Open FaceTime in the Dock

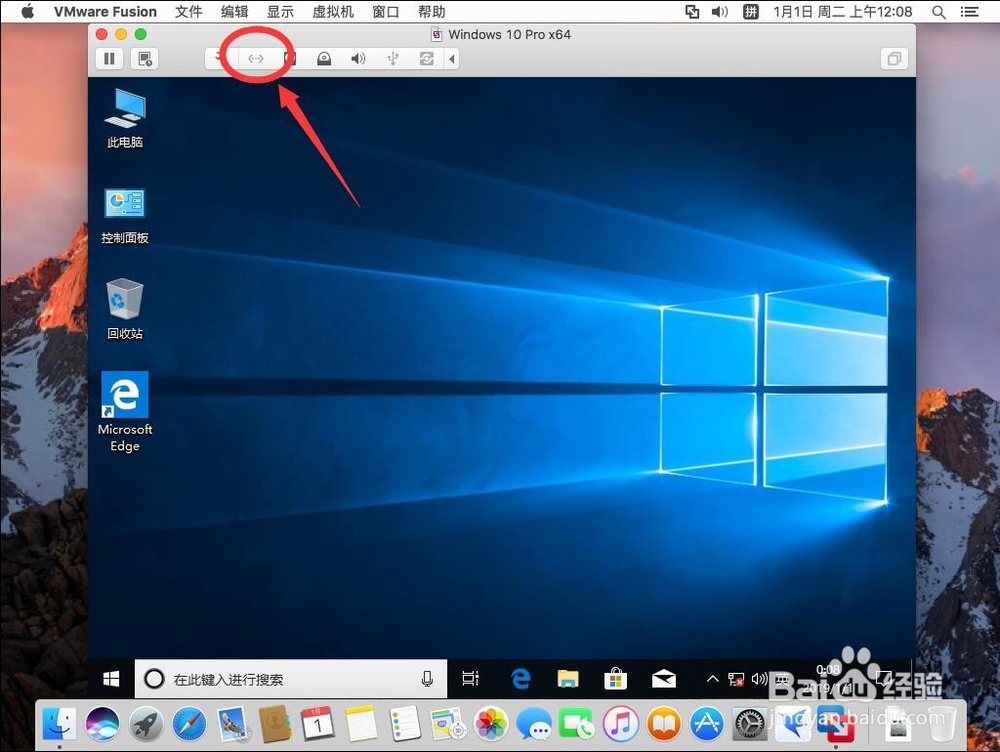pyautogui.click(x=577, y=724)
